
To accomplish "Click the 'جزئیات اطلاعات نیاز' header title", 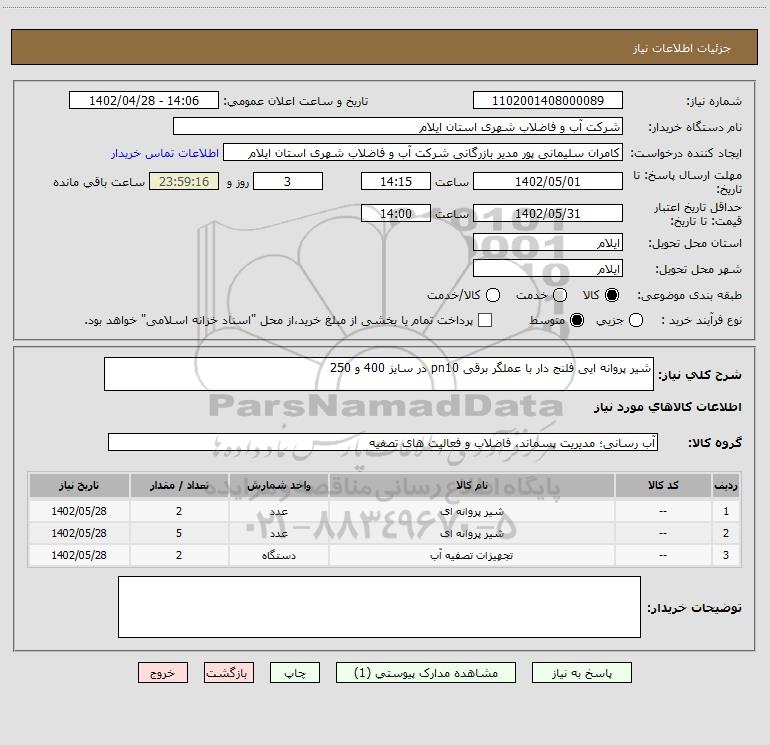I will click(x=682, y=48).
